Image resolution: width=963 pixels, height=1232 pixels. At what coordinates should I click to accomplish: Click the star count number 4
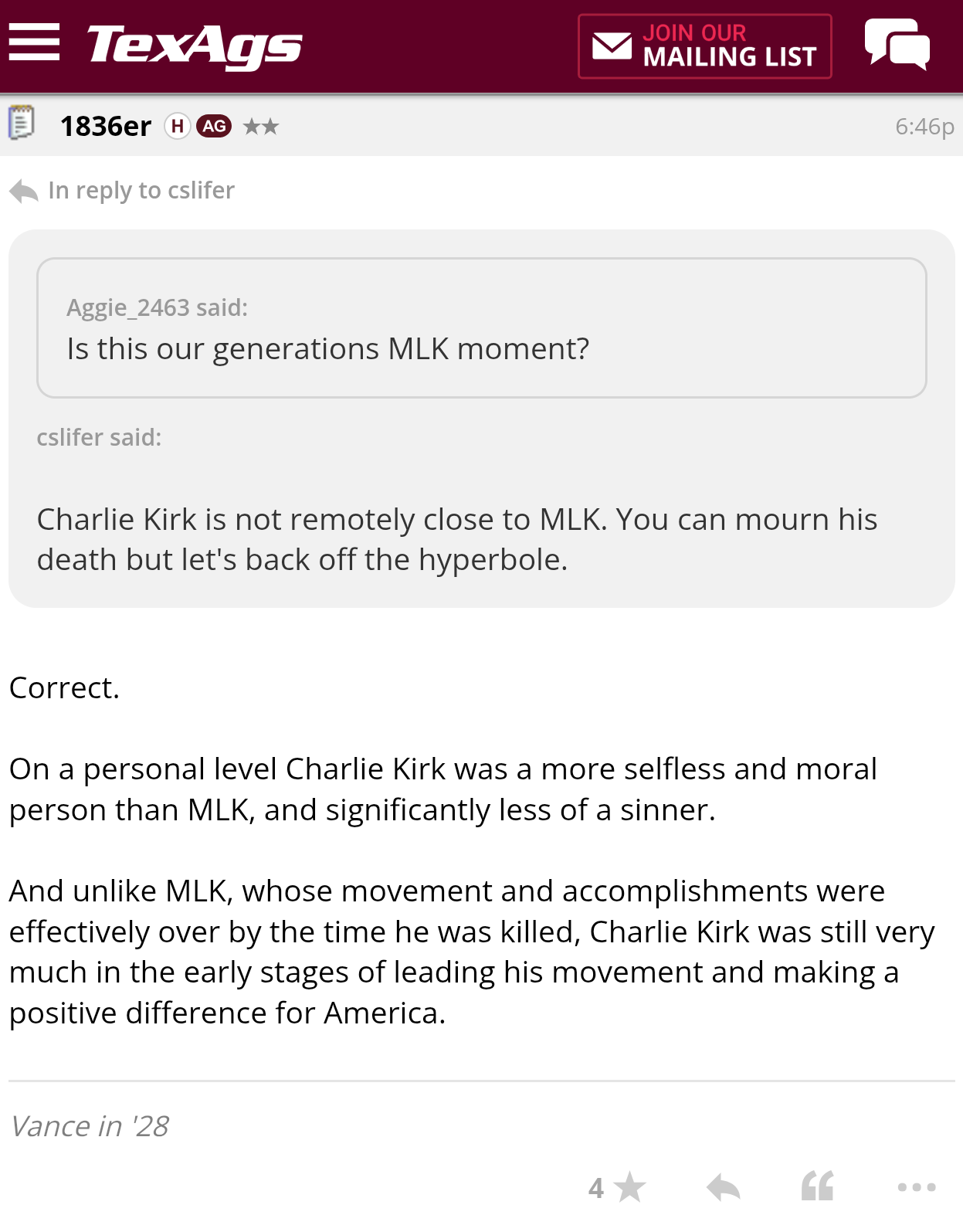click(x=596, y=1188)
